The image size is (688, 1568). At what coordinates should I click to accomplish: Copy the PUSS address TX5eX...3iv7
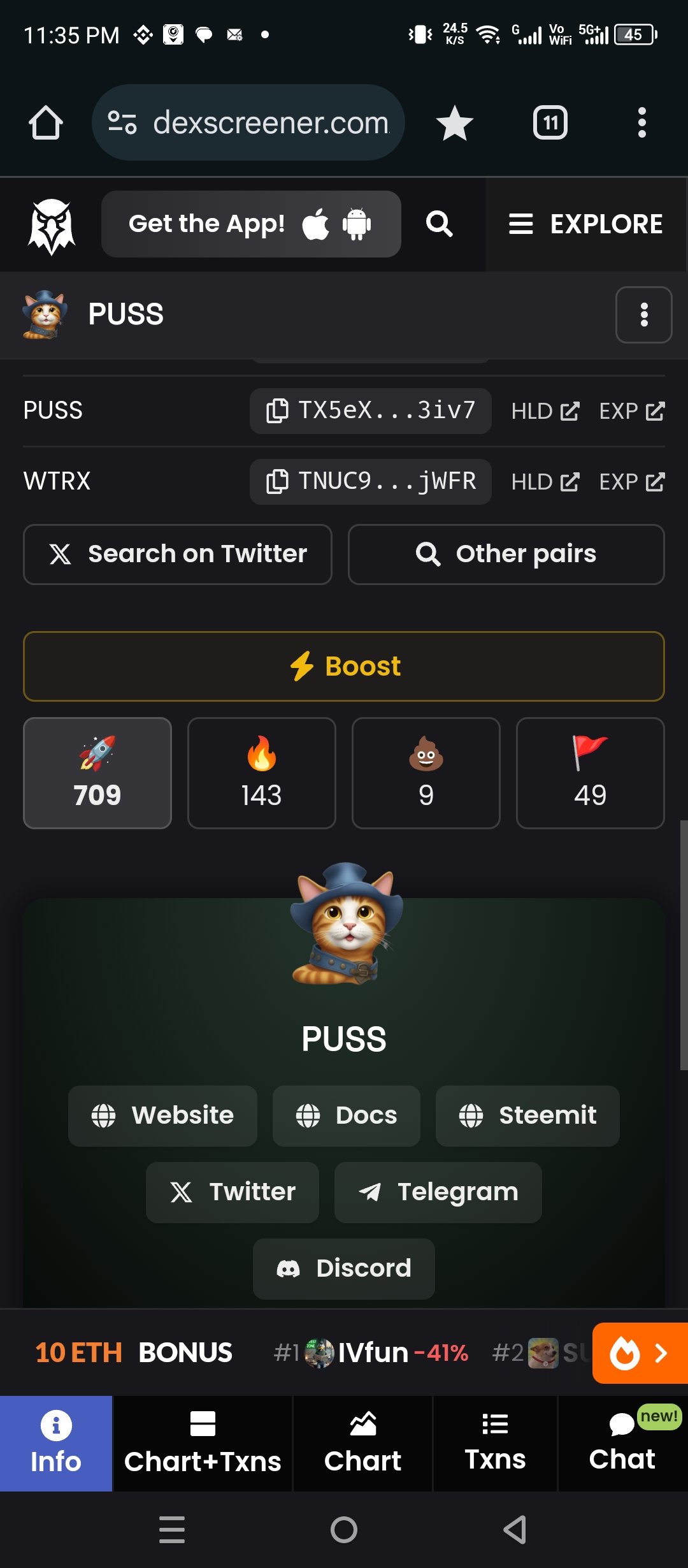[370, 411]
